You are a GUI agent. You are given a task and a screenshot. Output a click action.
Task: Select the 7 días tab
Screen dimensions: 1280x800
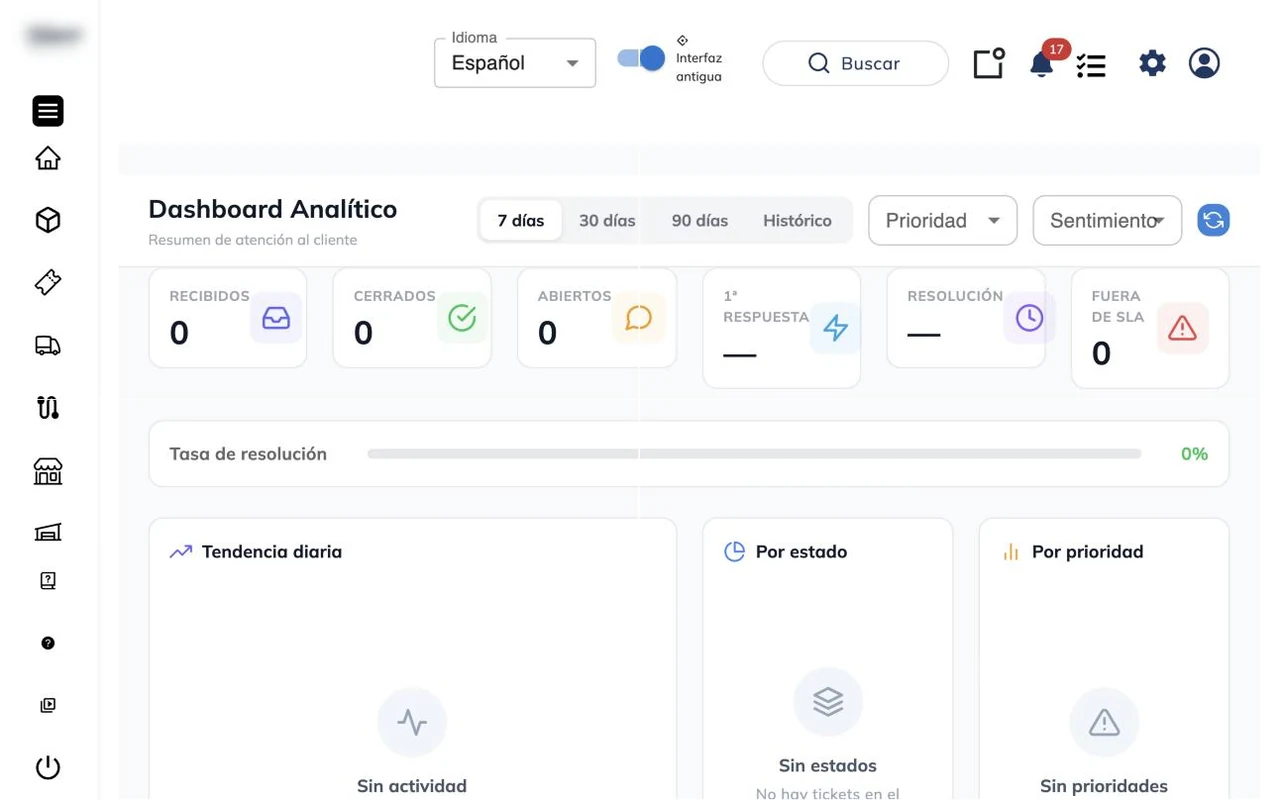coord(521,220)
